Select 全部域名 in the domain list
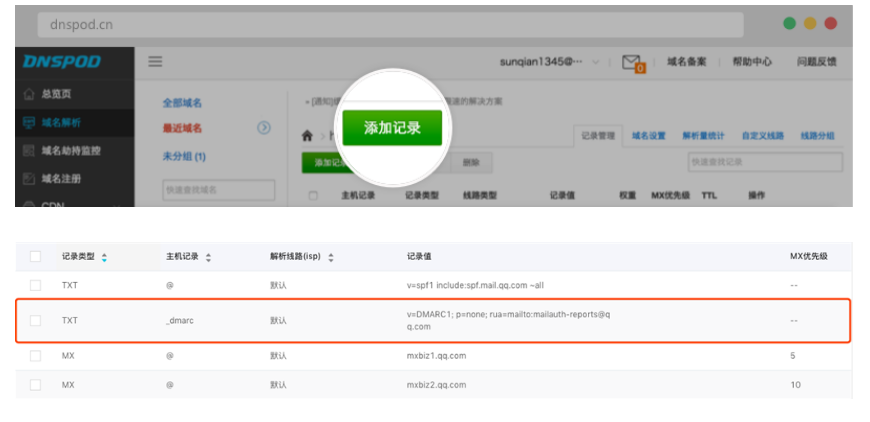 [182, 103]
